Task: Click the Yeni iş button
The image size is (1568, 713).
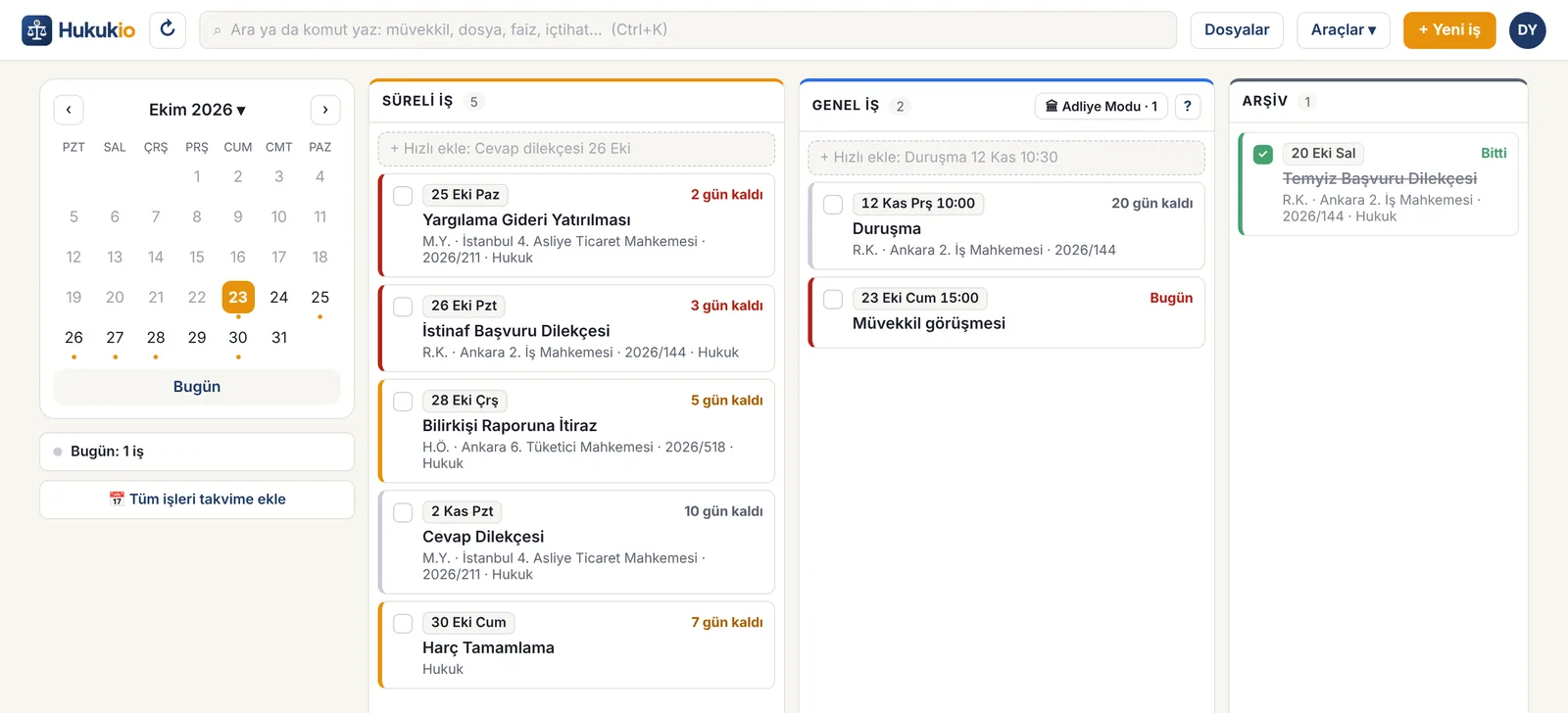Action: pos(1449,30)
